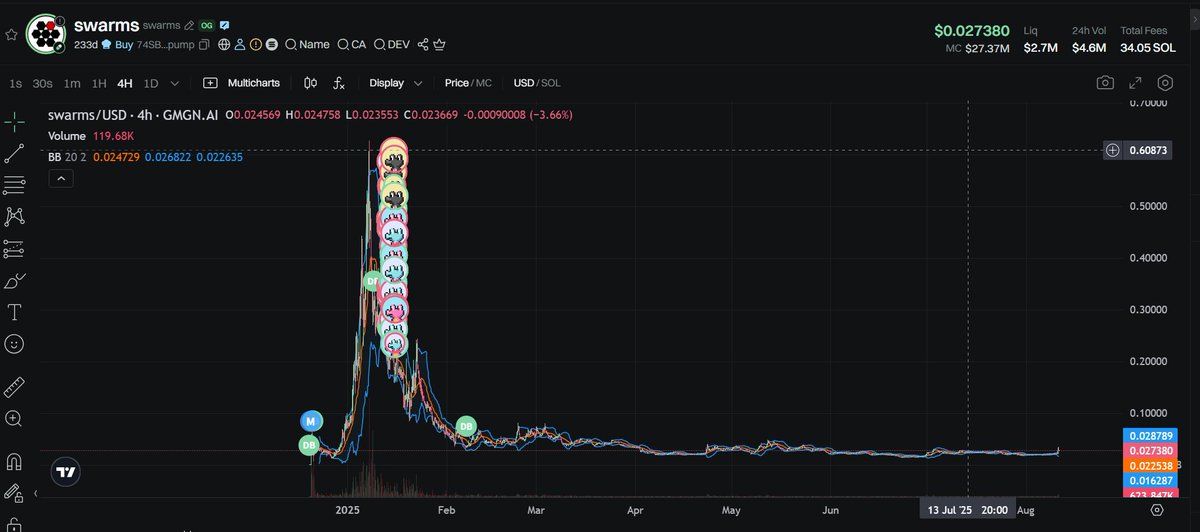Select the 1s timeframe
The image size is (1200, 532).
pos(15,83)
